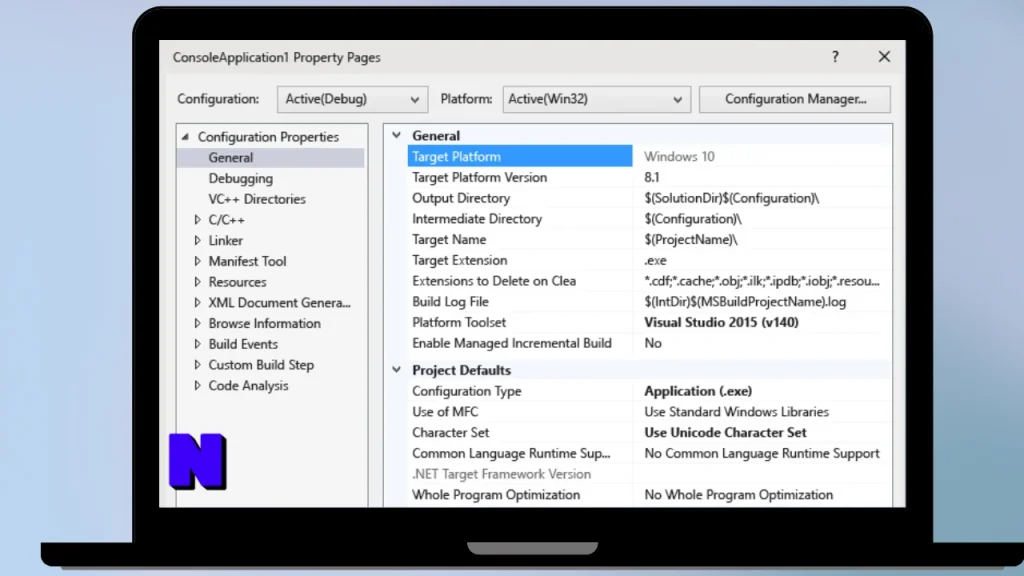1024x576 pixels.
Task: Open the Configuration dropdown Active(Debug)
Action: click(352, 99)
